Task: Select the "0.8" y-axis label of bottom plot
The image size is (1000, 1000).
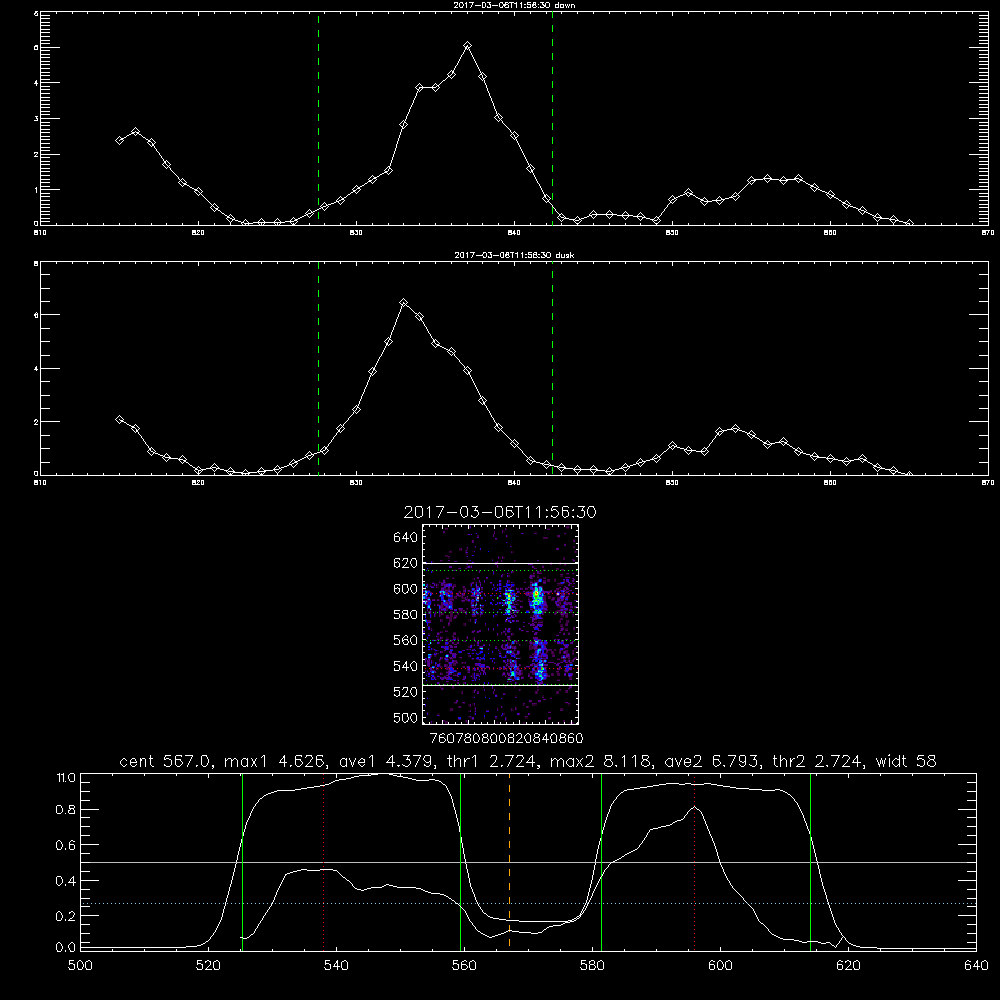Action: tap(66, 810)
